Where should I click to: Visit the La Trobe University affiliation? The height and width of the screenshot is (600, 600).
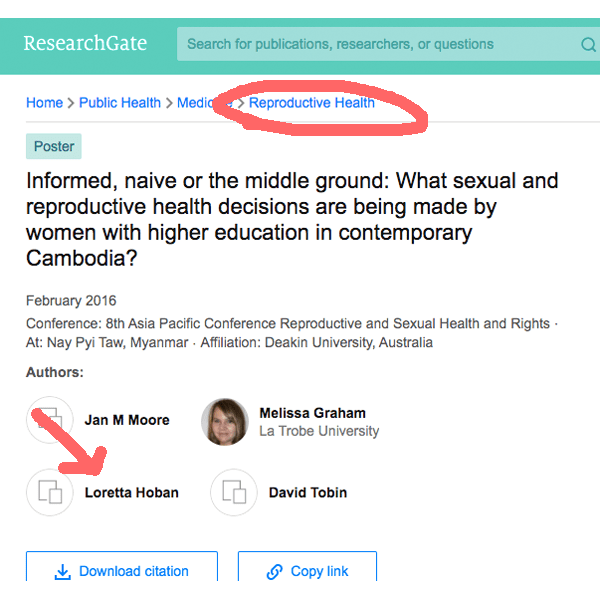tap(319, 431)
